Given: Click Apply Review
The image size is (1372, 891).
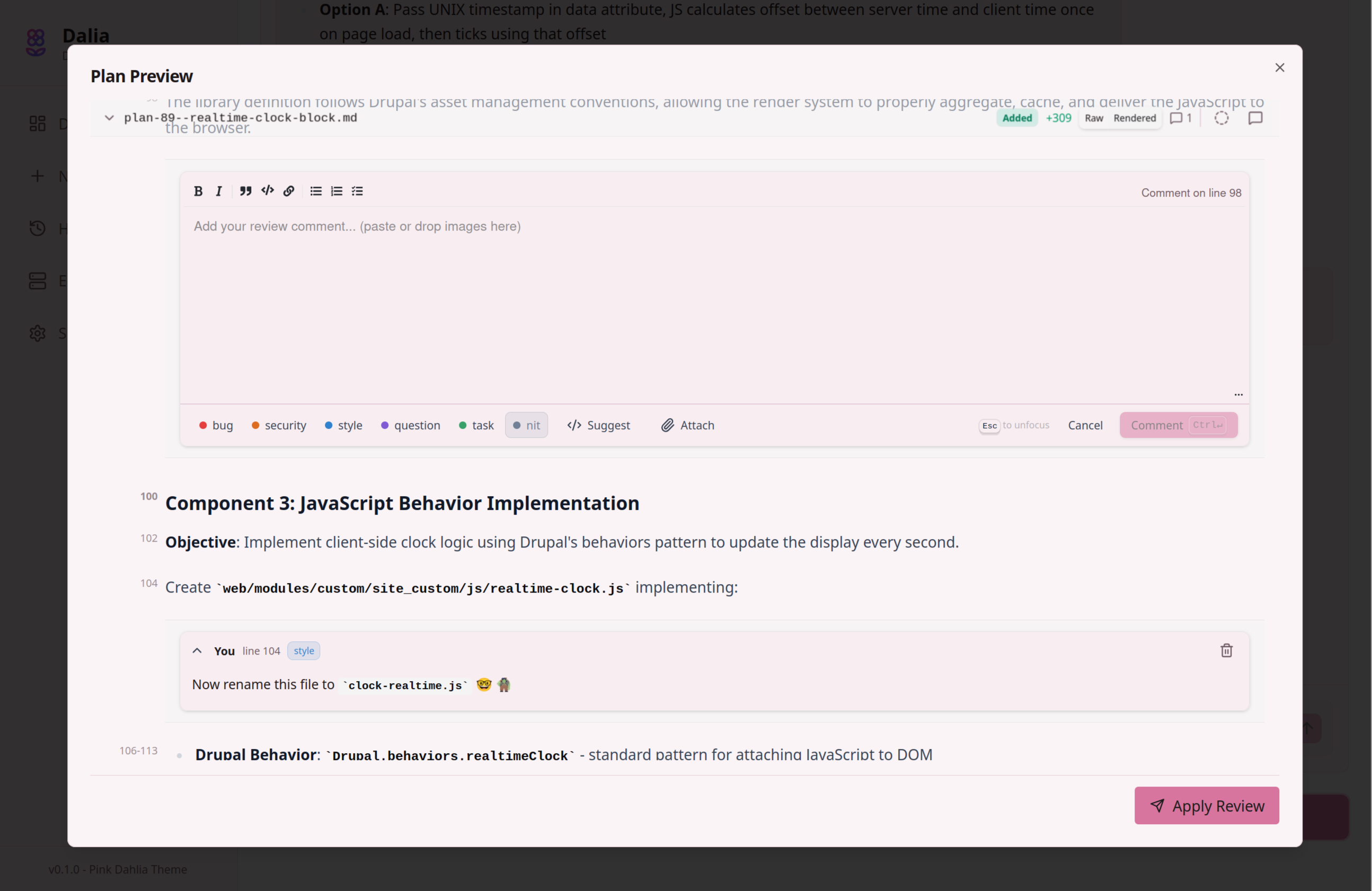Looking at the screenshot, I should click(x=1207, y=806).
